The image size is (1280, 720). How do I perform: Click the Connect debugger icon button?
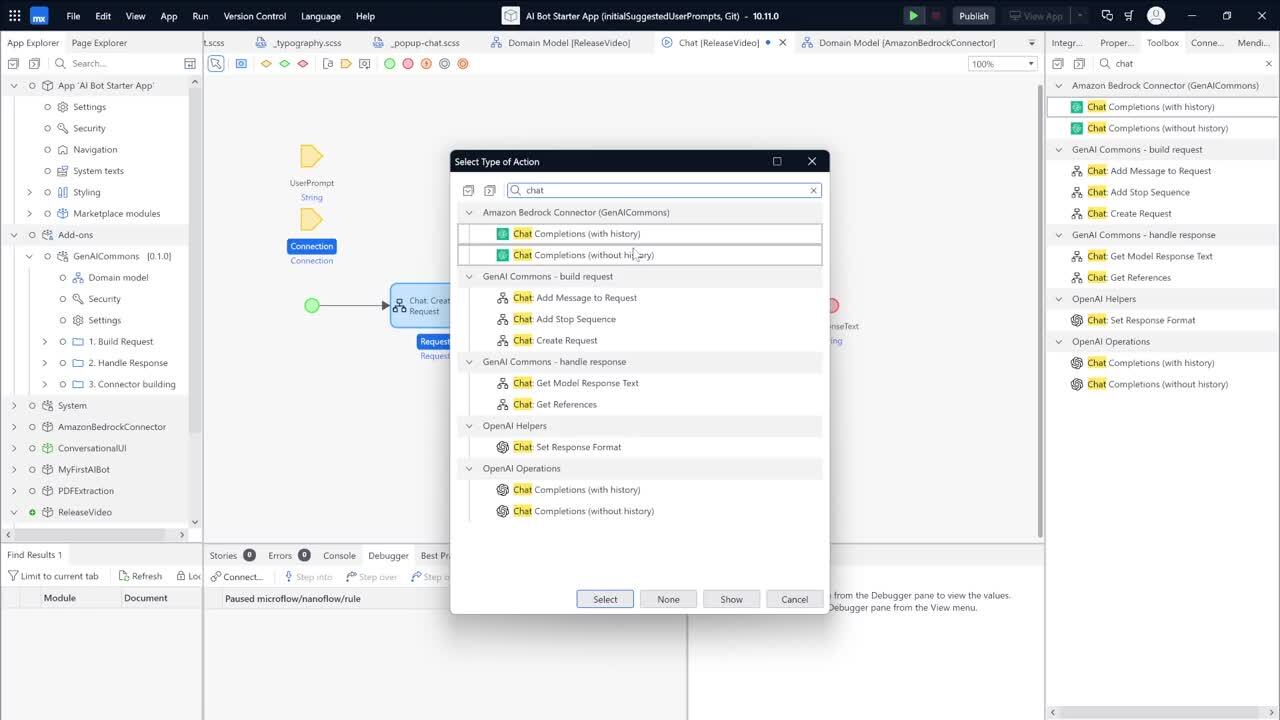(x=238, y=576)
